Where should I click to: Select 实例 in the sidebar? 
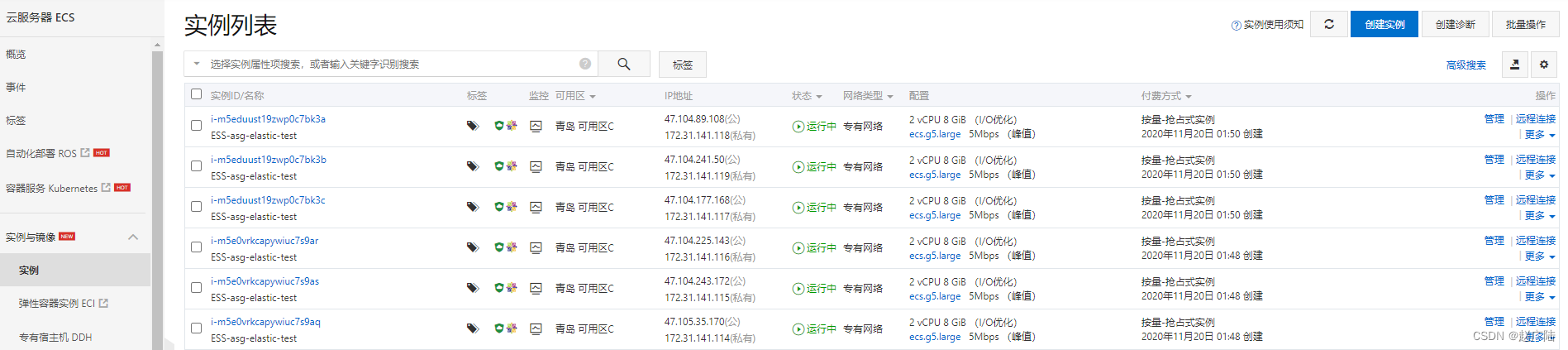click(75, 271)
